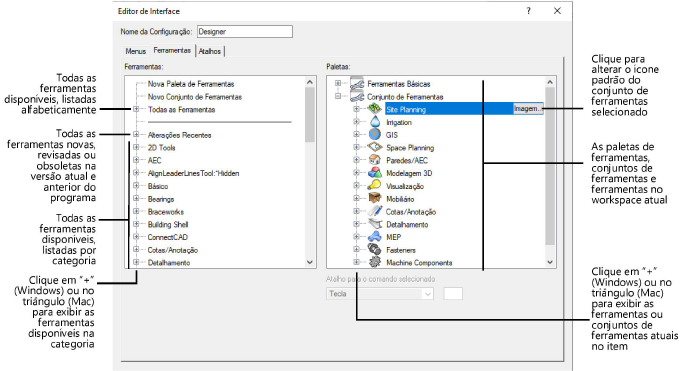Close the Editor de Interface dialog
This screenshot has width=686, height=371.
pyautogui.click(x=557, y=11)
